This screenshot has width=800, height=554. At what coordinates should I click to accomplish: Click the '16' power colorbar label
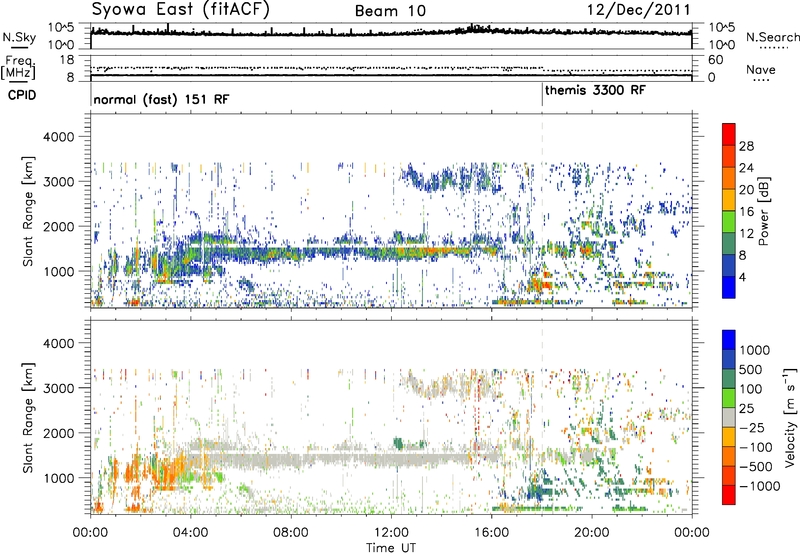click(x=746, y=212)
